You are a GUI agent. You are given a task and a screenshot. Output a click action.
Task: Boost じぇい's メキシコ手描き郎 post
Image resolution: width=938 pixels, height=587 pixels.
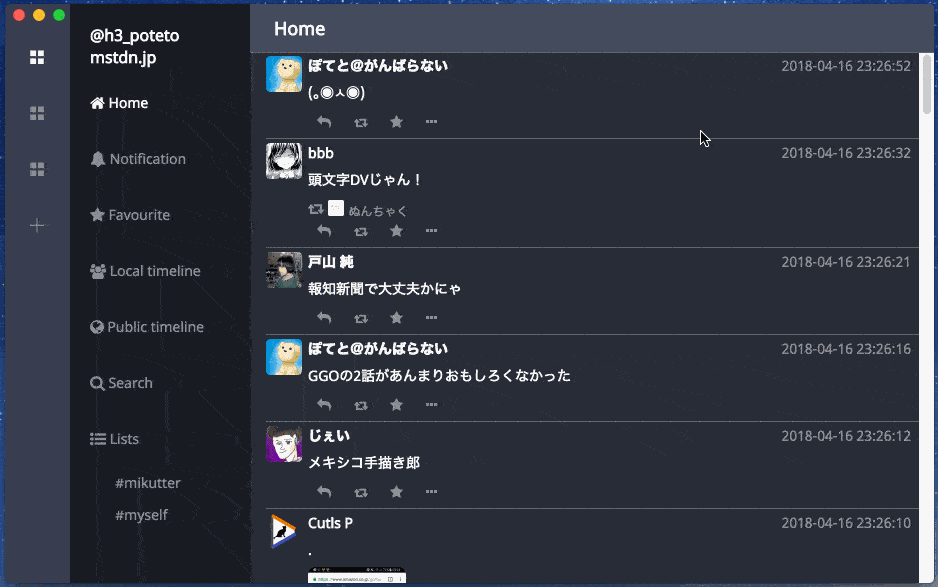(x=361, y=492)
